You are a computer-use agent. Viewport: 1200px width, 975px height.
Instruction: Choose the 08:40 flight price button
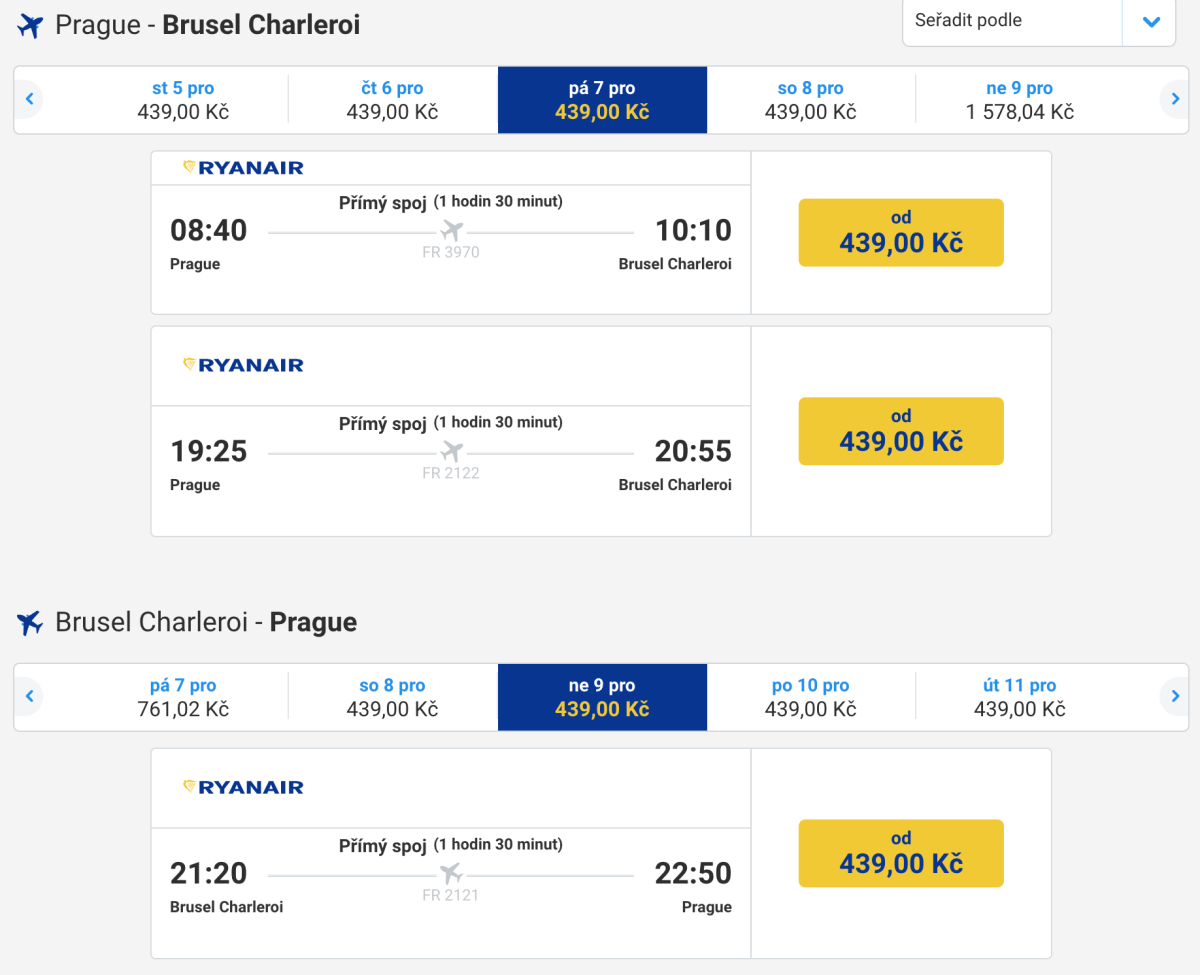pyautogui.click(x=901, y=233)
